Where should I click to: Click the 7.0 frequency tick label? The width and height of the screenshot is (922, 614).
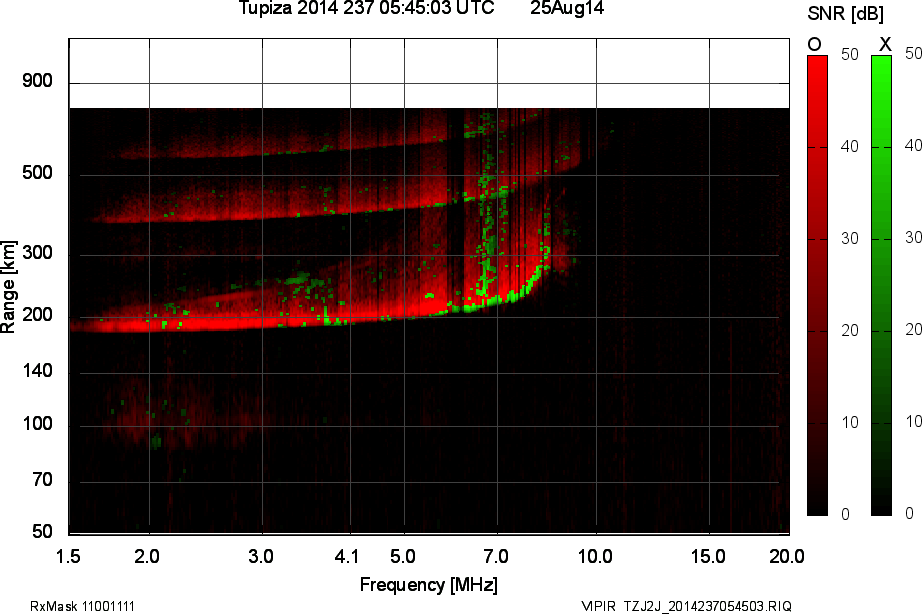496,556
